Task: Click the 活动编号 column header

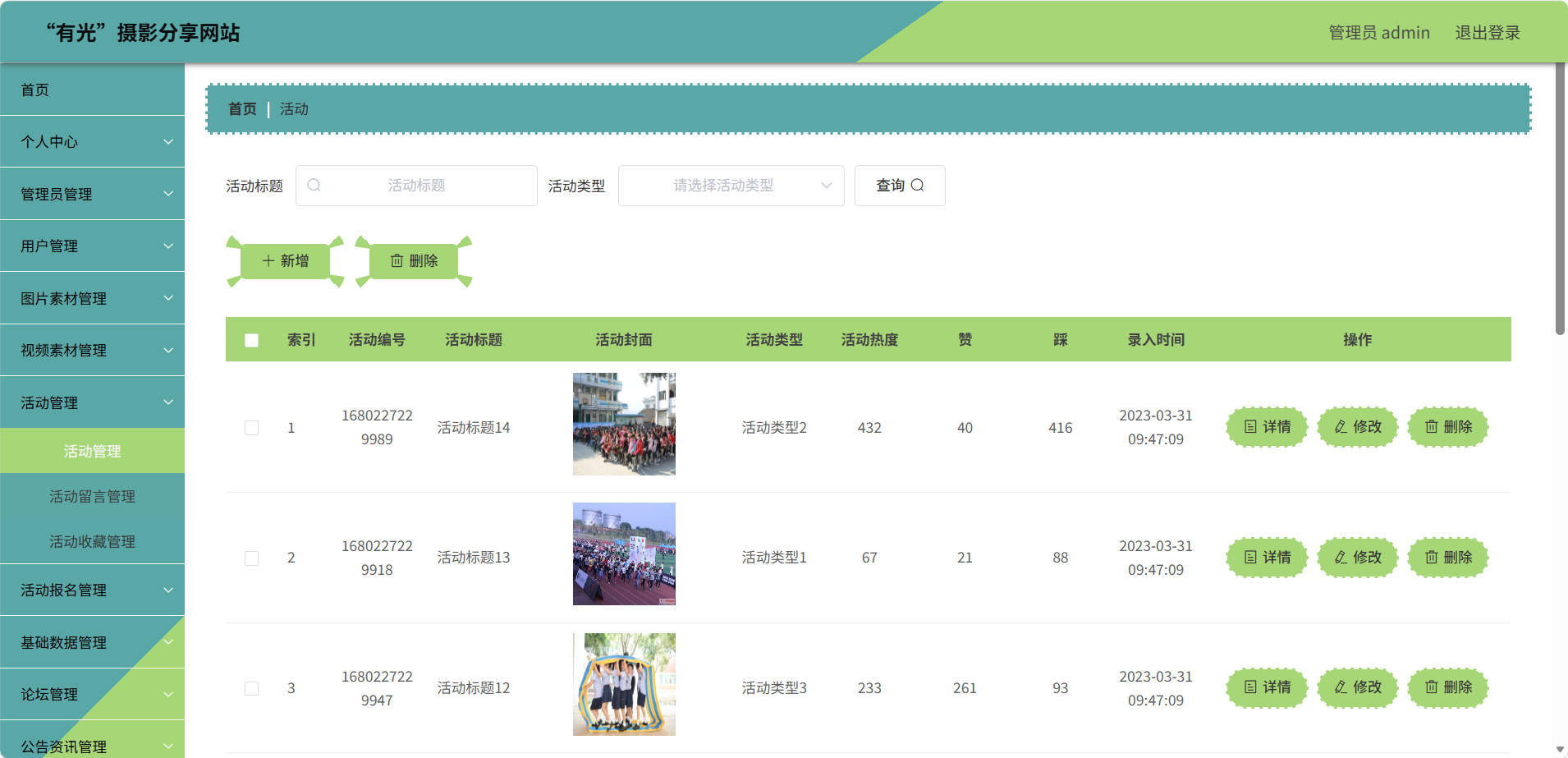Action: pyautogui.click(x=377, y=340)
